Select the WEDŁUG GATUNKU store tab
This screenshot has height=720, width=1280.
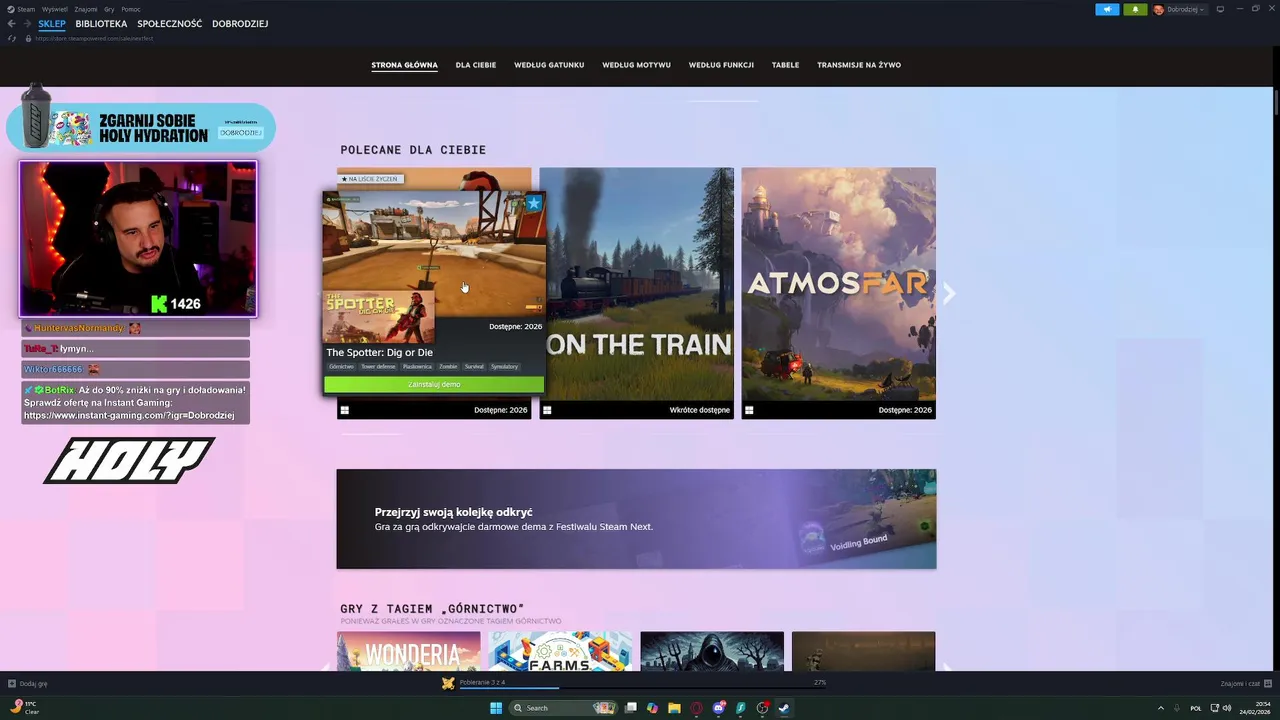[549, 65]
